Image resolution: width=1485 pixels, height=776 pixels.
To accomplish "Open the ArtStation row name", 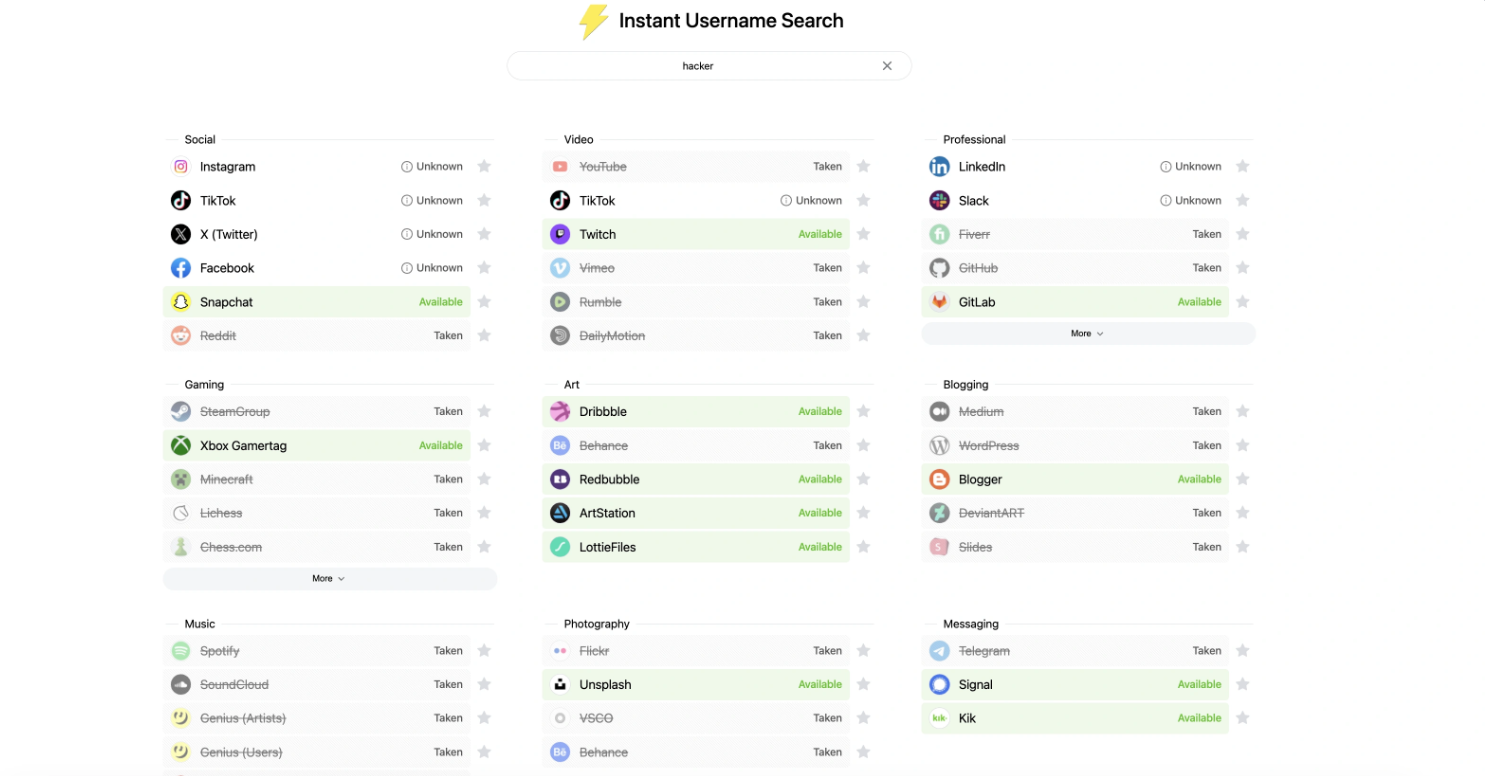I will (607, 513).
